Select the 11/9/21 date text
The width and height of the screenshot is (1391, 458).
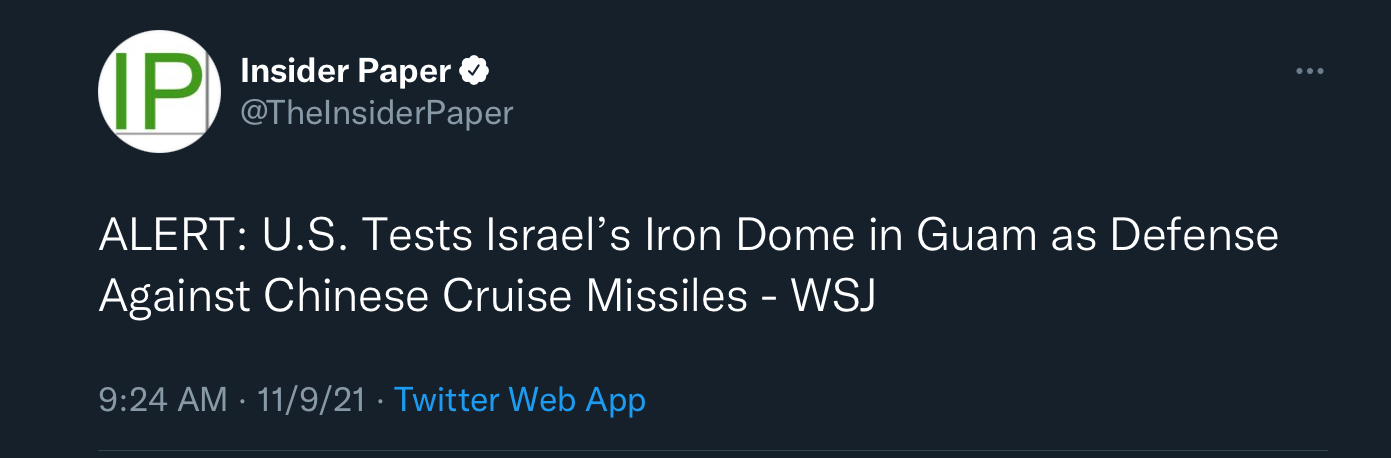point(311,400)
